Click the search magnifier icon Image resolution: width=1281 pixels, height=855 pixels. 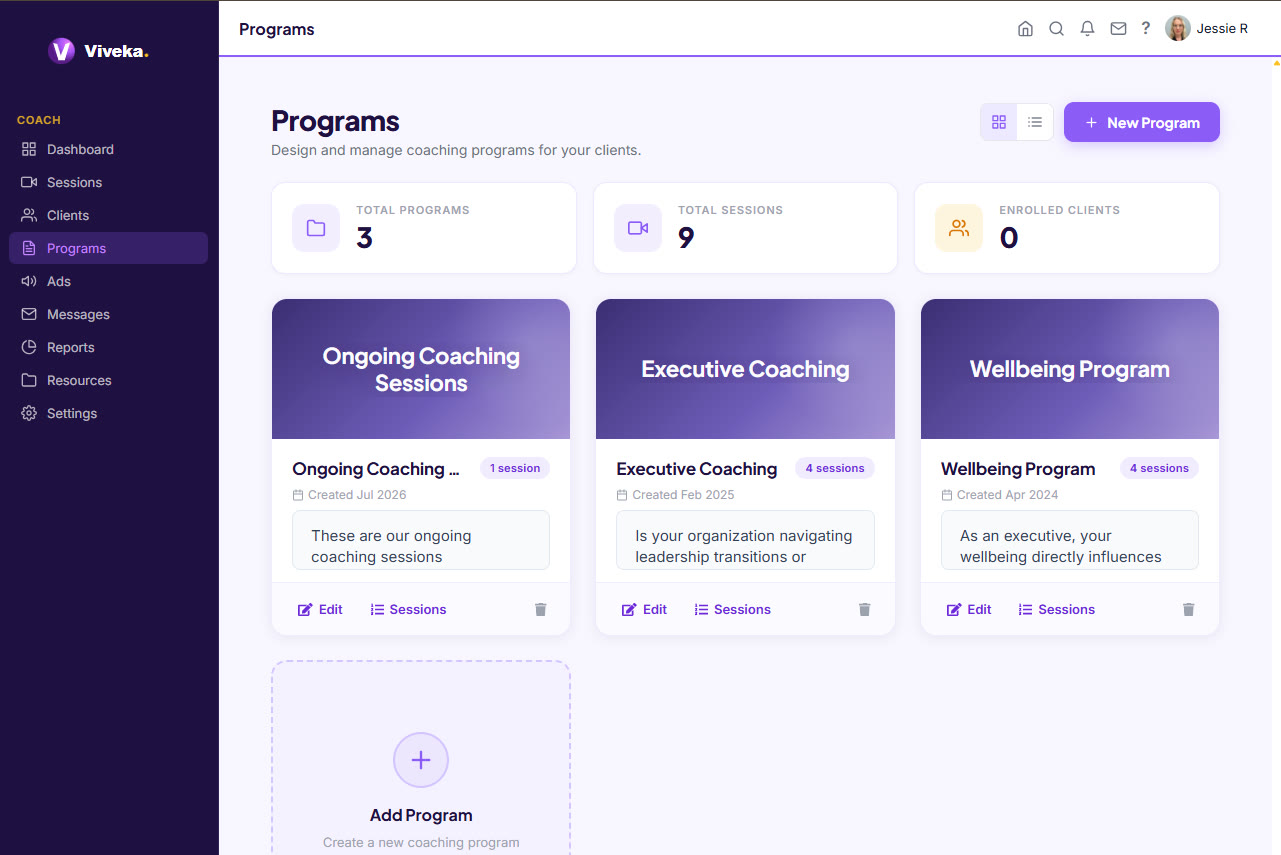(1056, 29)
